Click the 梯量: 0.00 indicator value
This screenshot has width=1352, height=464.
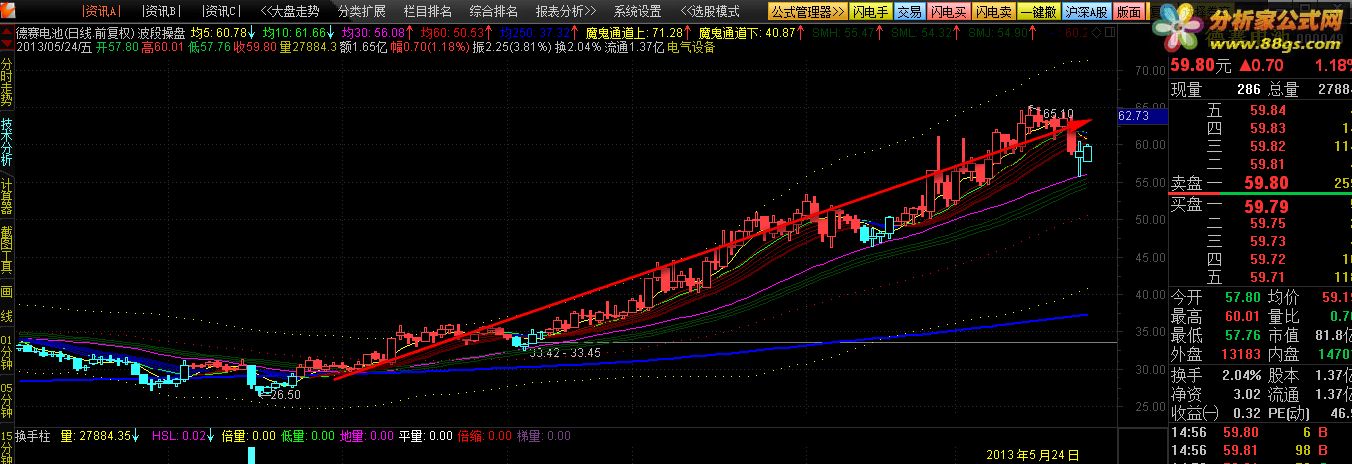click(x=544, y=436)
